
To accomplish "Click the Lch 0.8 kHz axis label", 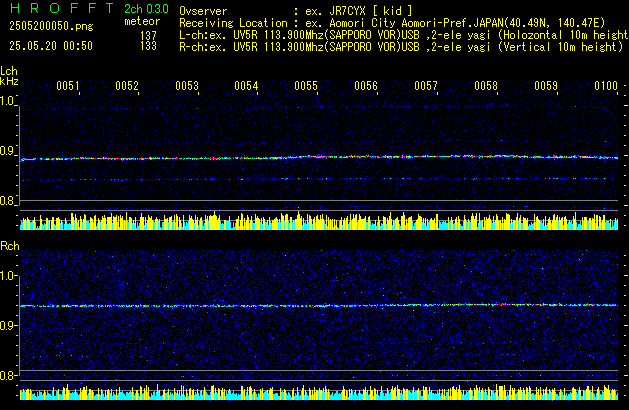I will tap(8, 201).
